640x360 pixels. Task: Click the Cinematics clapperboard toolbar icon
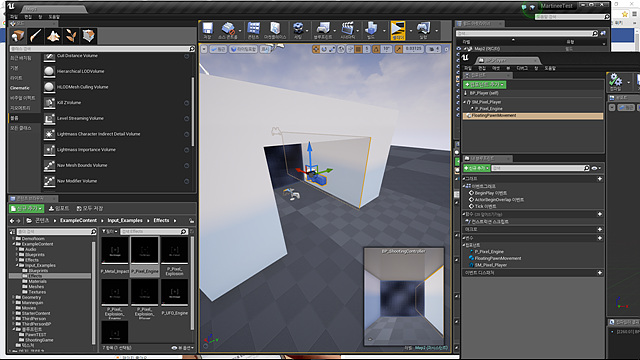click(x=347, y=29)
